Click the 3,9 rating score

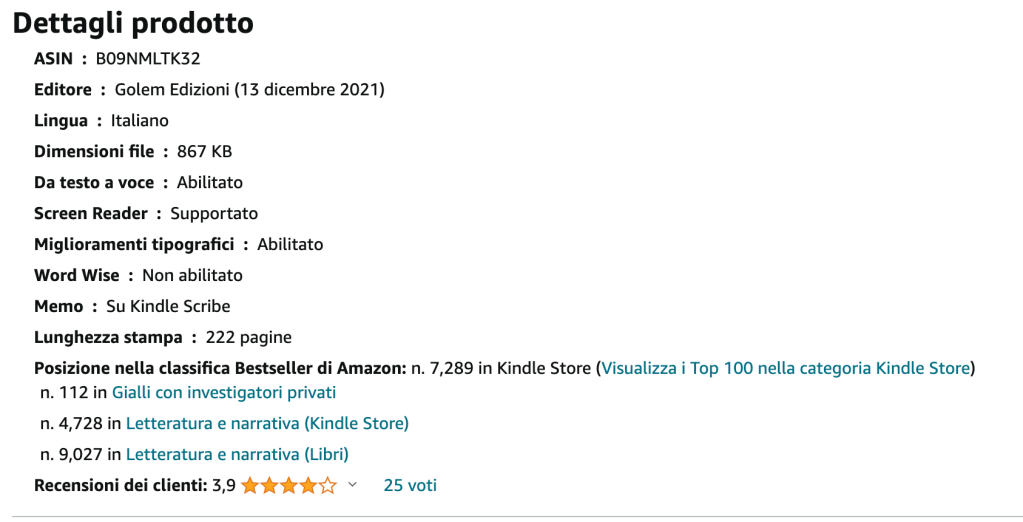click(224, 486)
